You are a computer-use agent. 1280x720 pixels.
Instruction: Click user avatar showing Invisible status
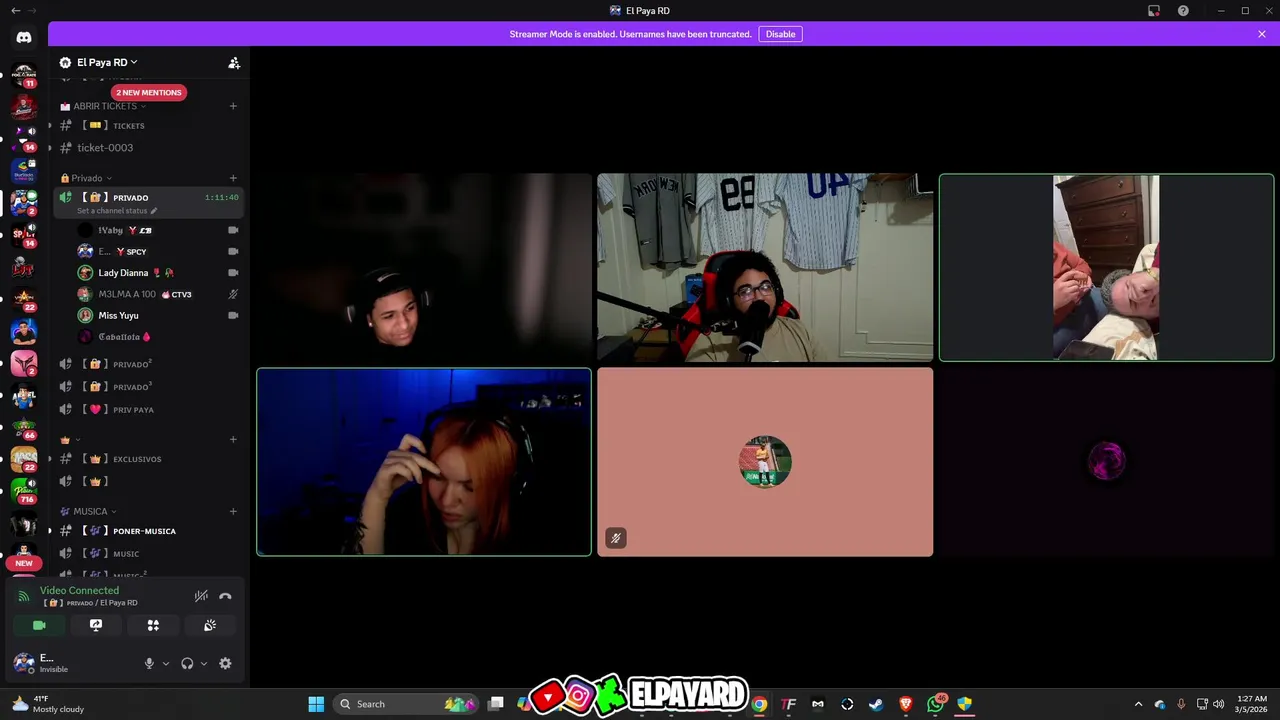tap(24, 663)
